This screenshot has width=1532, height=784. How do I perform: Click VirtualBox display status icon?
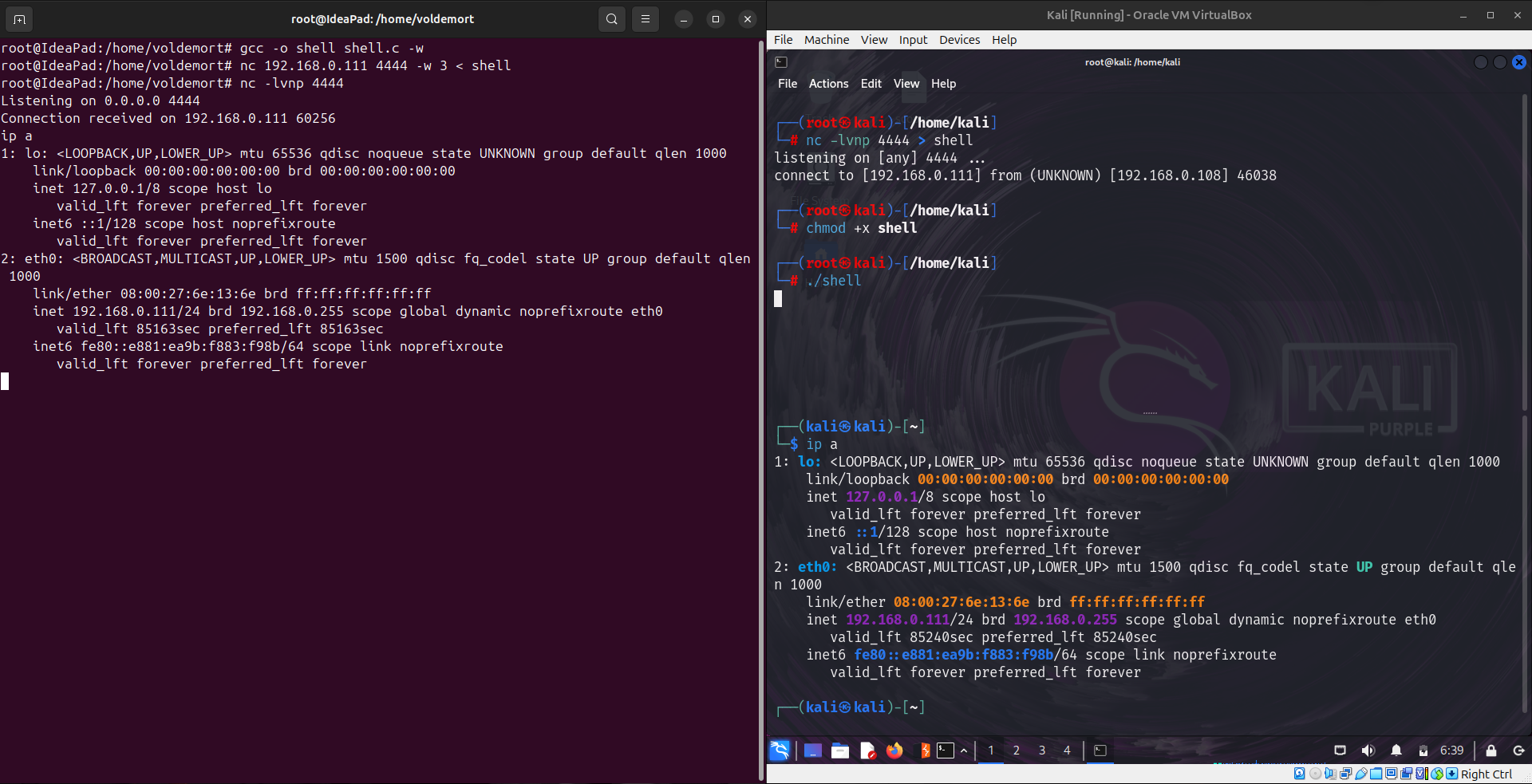1391,774
